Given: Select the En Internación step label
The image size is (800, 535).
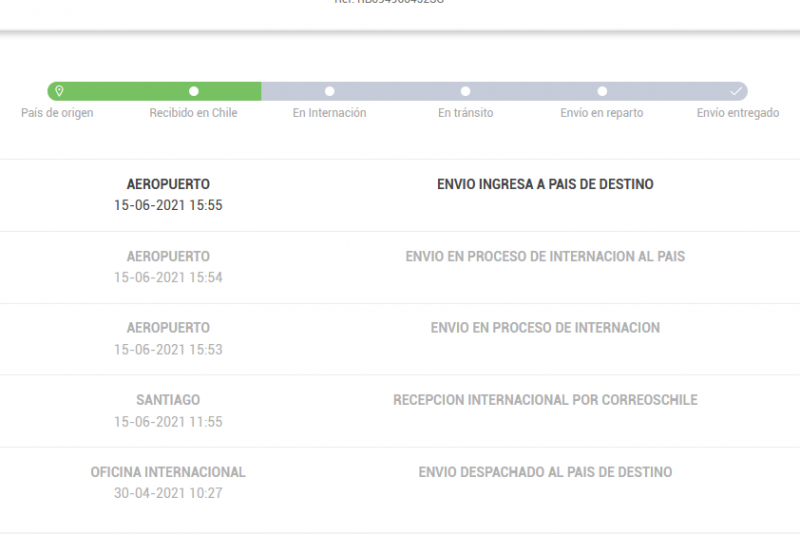Looking at the screenshot, I should pyautogui.click(x=329, y=113).
